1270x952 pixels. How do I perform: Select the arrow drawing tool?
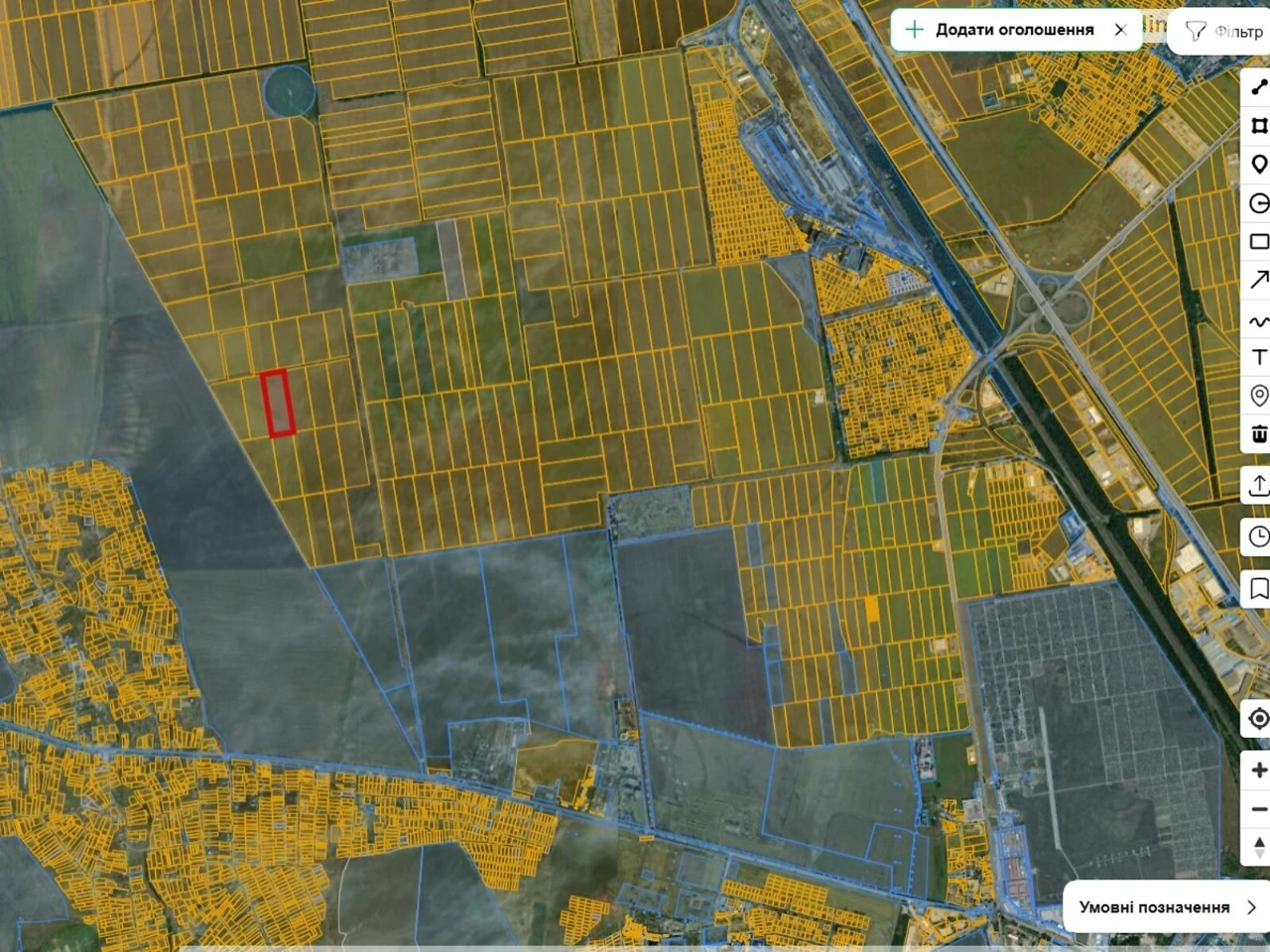(x=1258, y=281)
